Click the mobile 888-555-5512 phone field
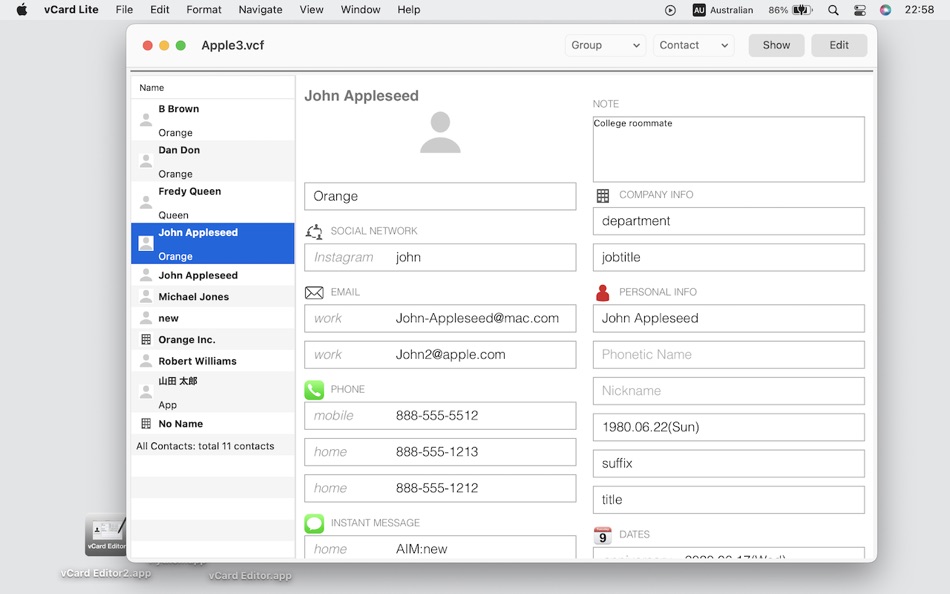This screenshot has height=594, width=950. click(440, 416)
